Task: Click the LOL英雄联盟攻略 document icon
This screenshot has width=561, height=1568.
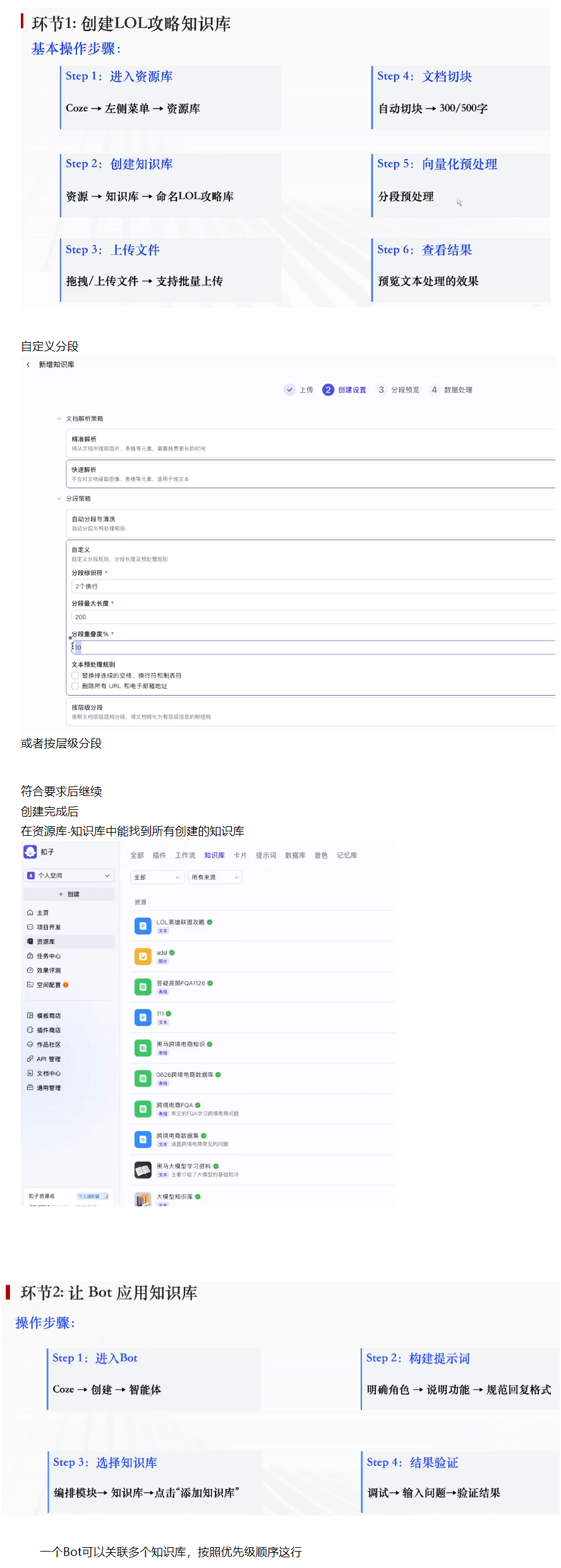Action: coord(143,925)
